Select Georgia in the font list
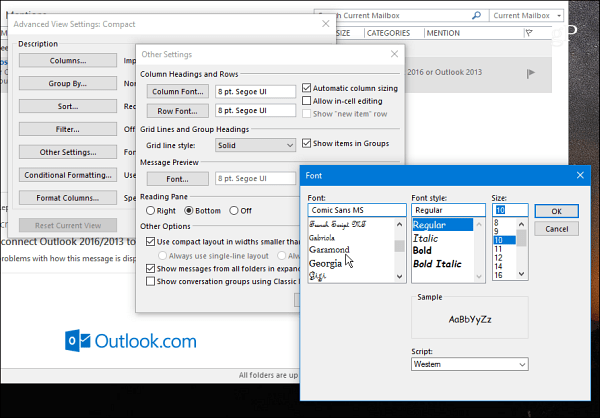 [326, 264]
